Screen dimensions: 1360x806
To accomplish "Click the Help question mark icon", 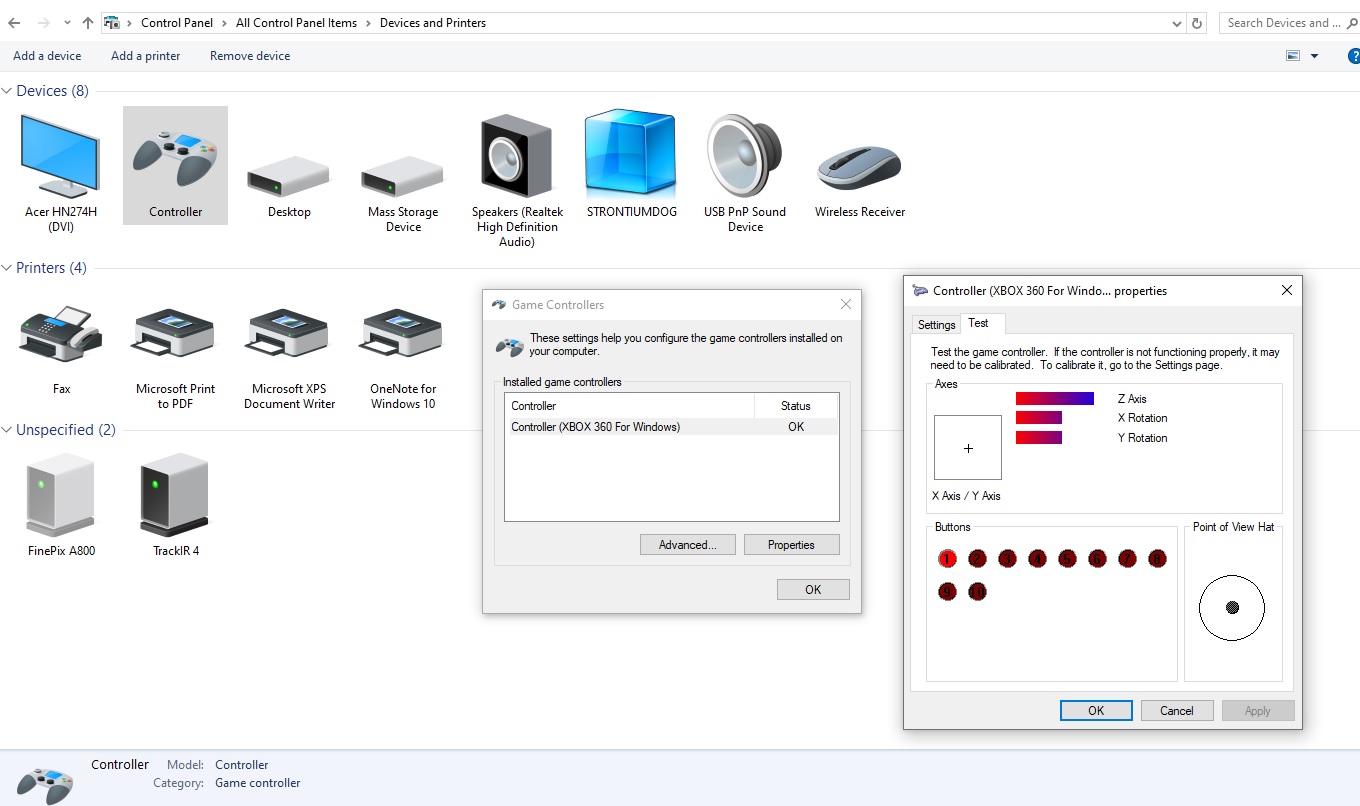I will (1353, 56).
